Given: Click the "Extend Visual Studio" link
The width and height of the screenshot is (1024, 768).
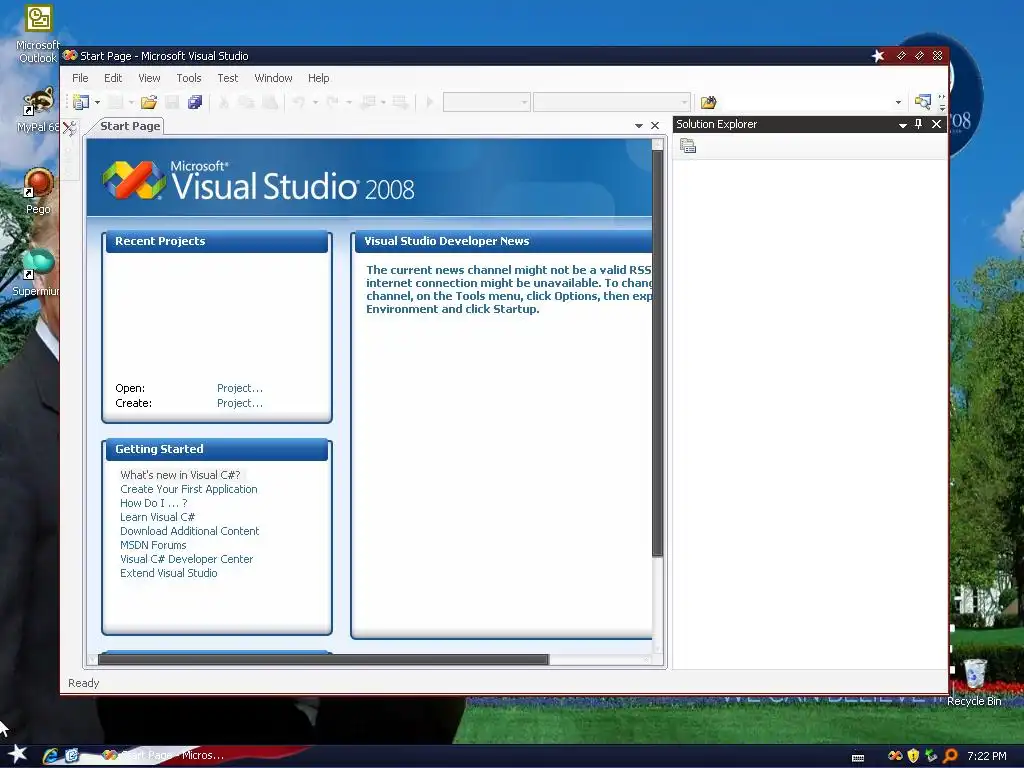Looking at the screenshot, I should click(168, 573).
